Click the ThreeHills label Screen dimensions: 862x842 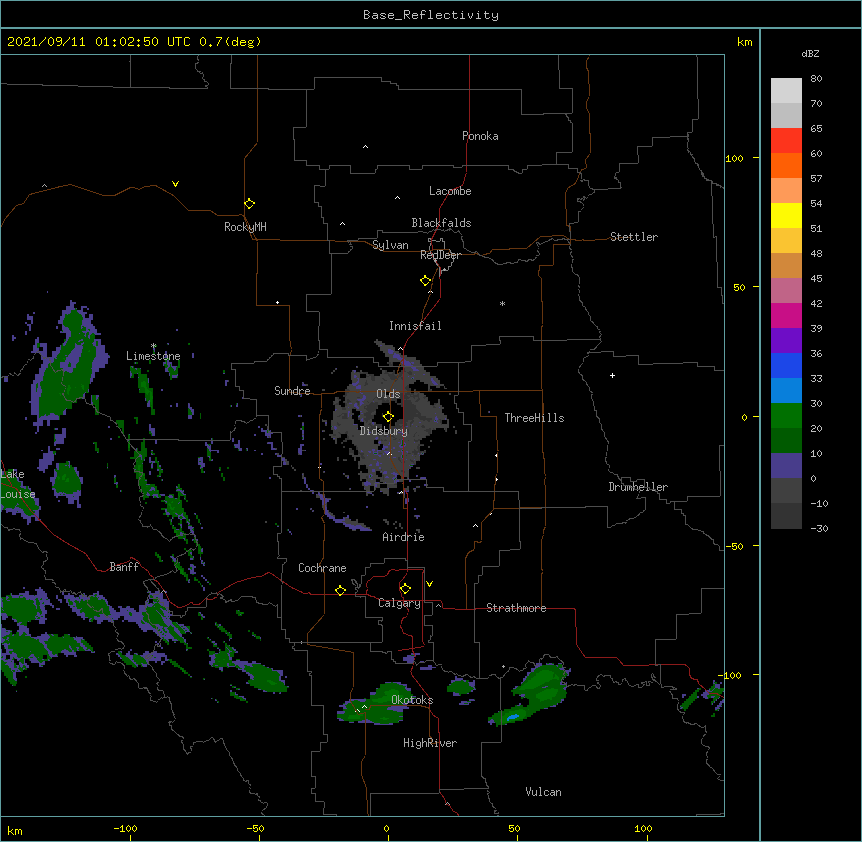(534, 418)
